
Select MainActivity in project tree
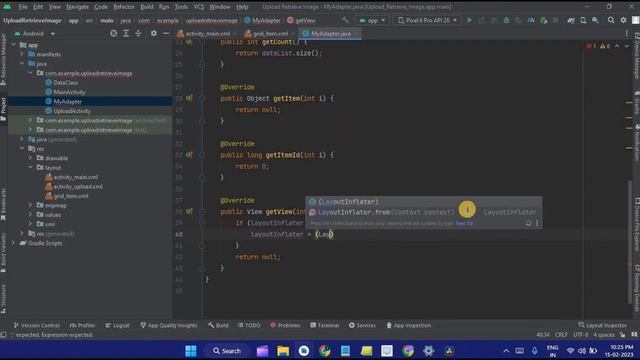[69, 92]
